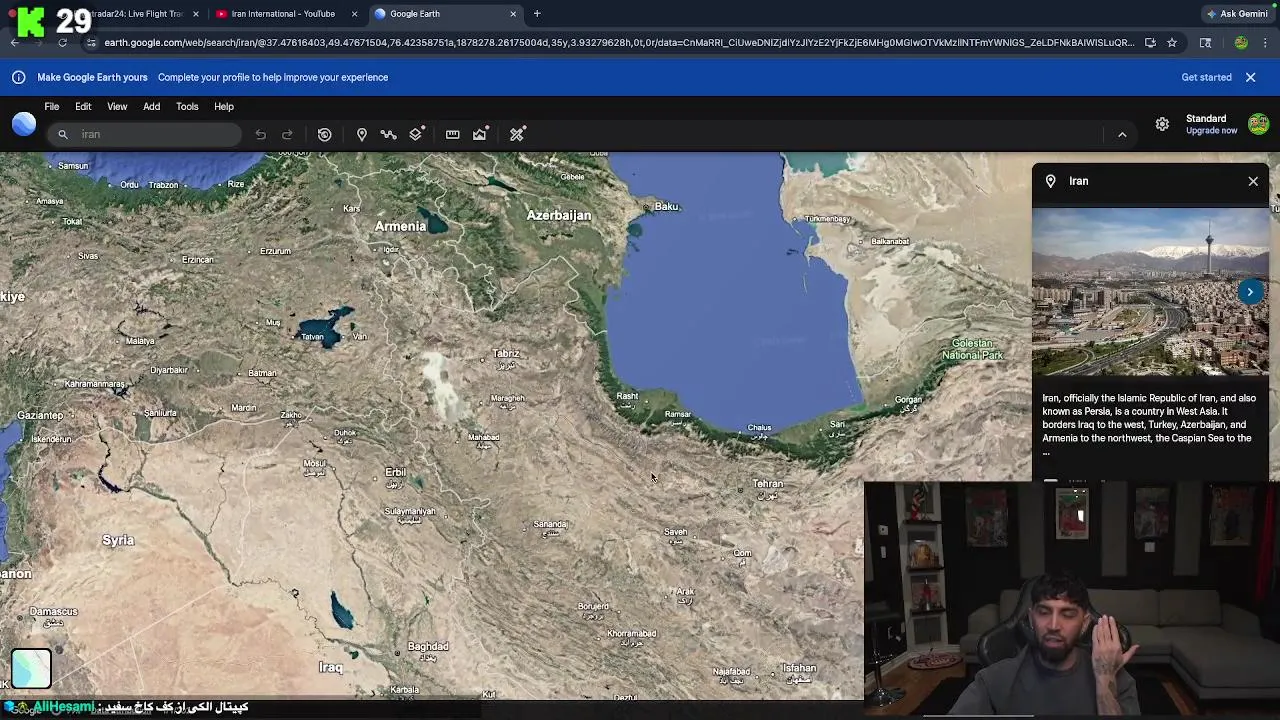
Task: Click the Tehran skyline photo thumbnail
Action: (x=1150, y=292)
